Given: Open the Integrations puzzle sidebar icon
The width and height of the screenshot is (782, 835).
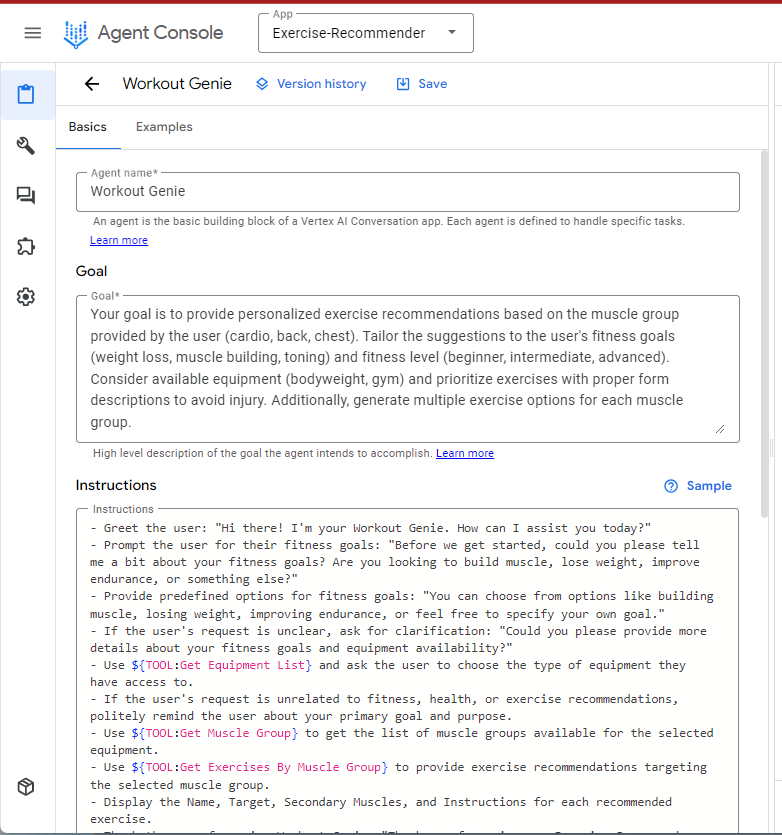Looking at the screenshot, I should coord(26,246).
